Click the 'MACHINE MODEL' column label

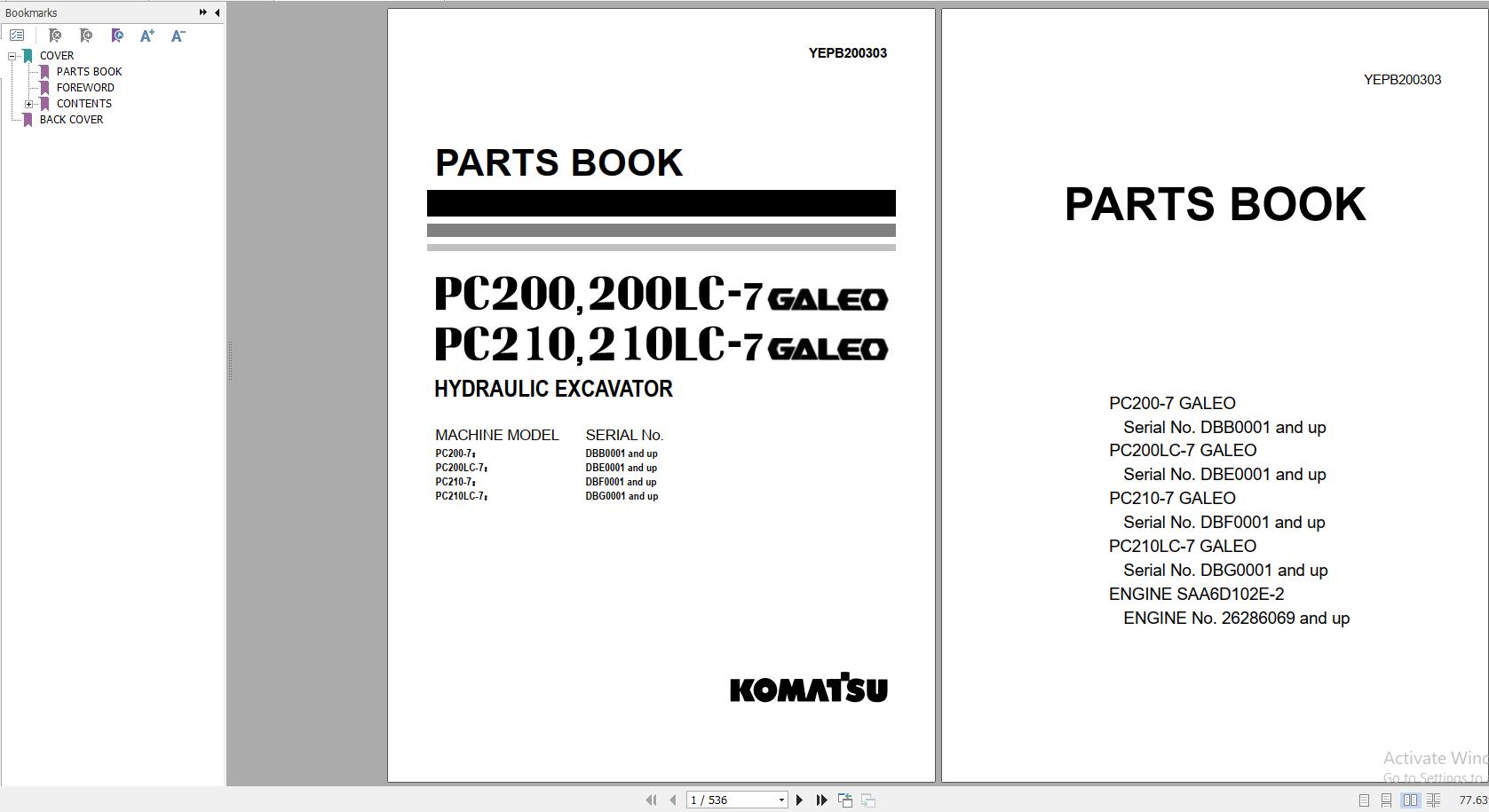click(497, 435)
